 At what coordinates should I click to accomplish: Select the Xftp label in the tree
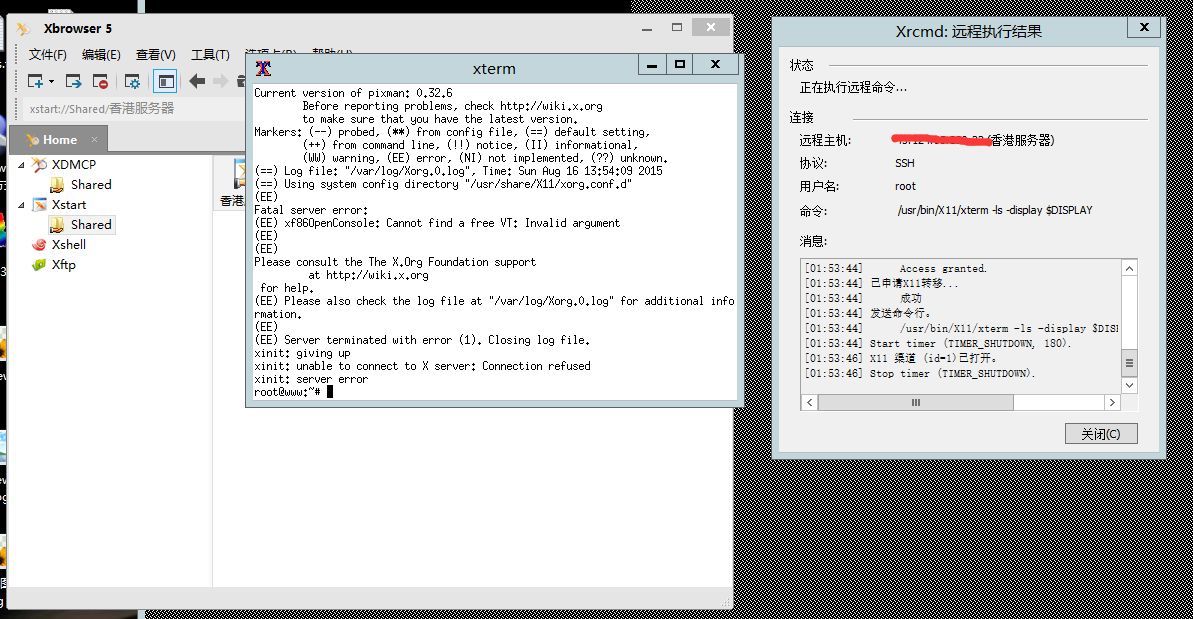[64, 265]
